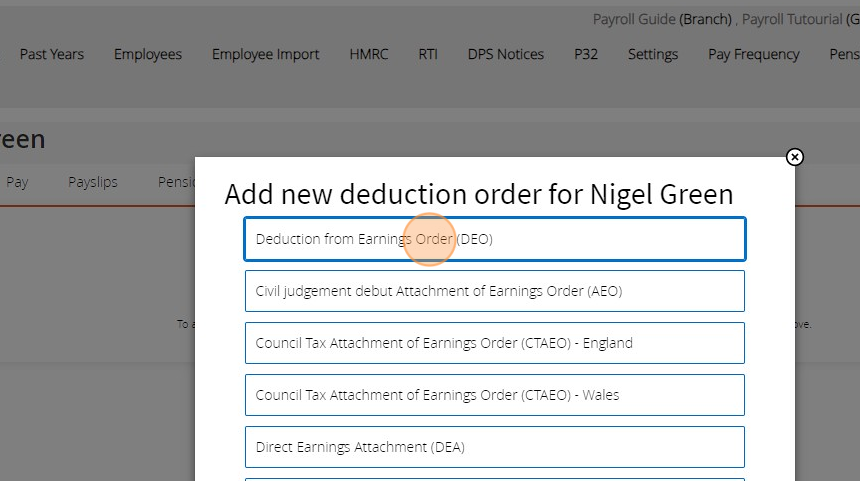Close the add deduction order dialog
The height and width of the screenshot is (481, 860).
(x=794, y=157)
